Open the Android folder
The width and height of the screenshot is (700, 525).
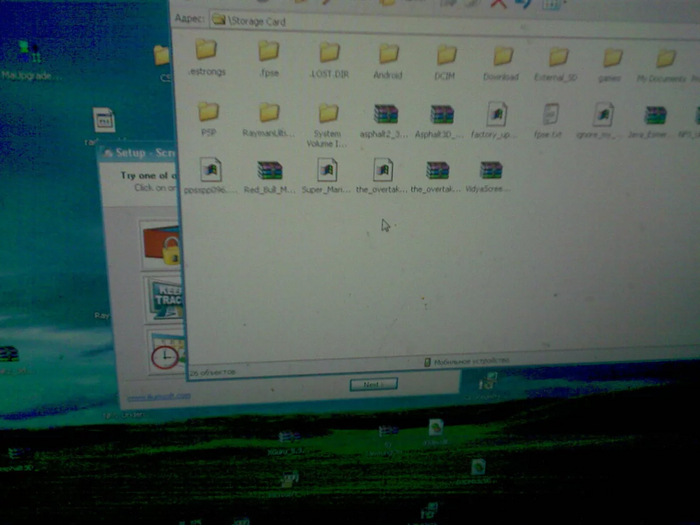(x=388, y=62)
